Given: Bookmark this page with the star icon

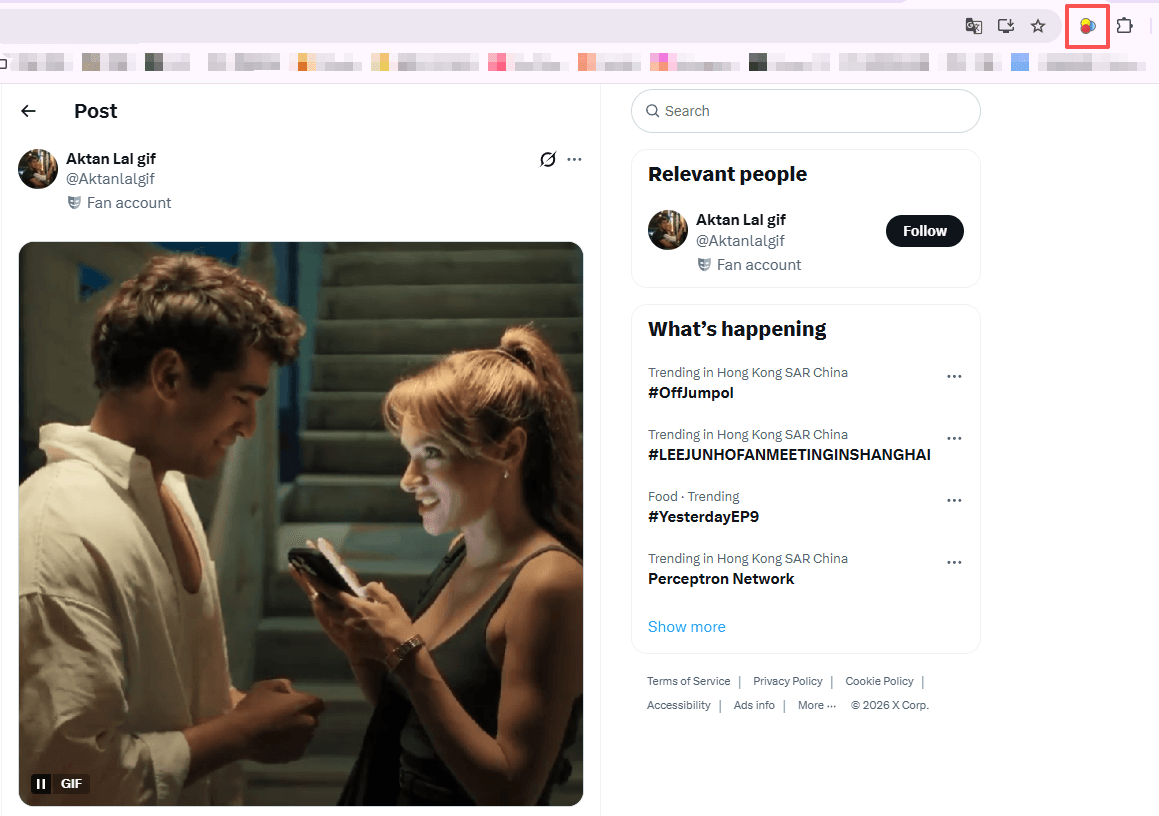Looking at the screenshot, I should coord(1038,26).
